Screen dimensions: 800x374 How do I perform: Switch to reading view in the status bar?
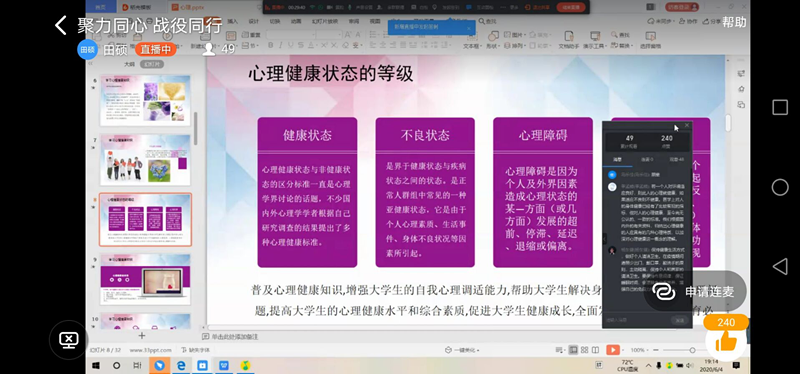[595, 350]
